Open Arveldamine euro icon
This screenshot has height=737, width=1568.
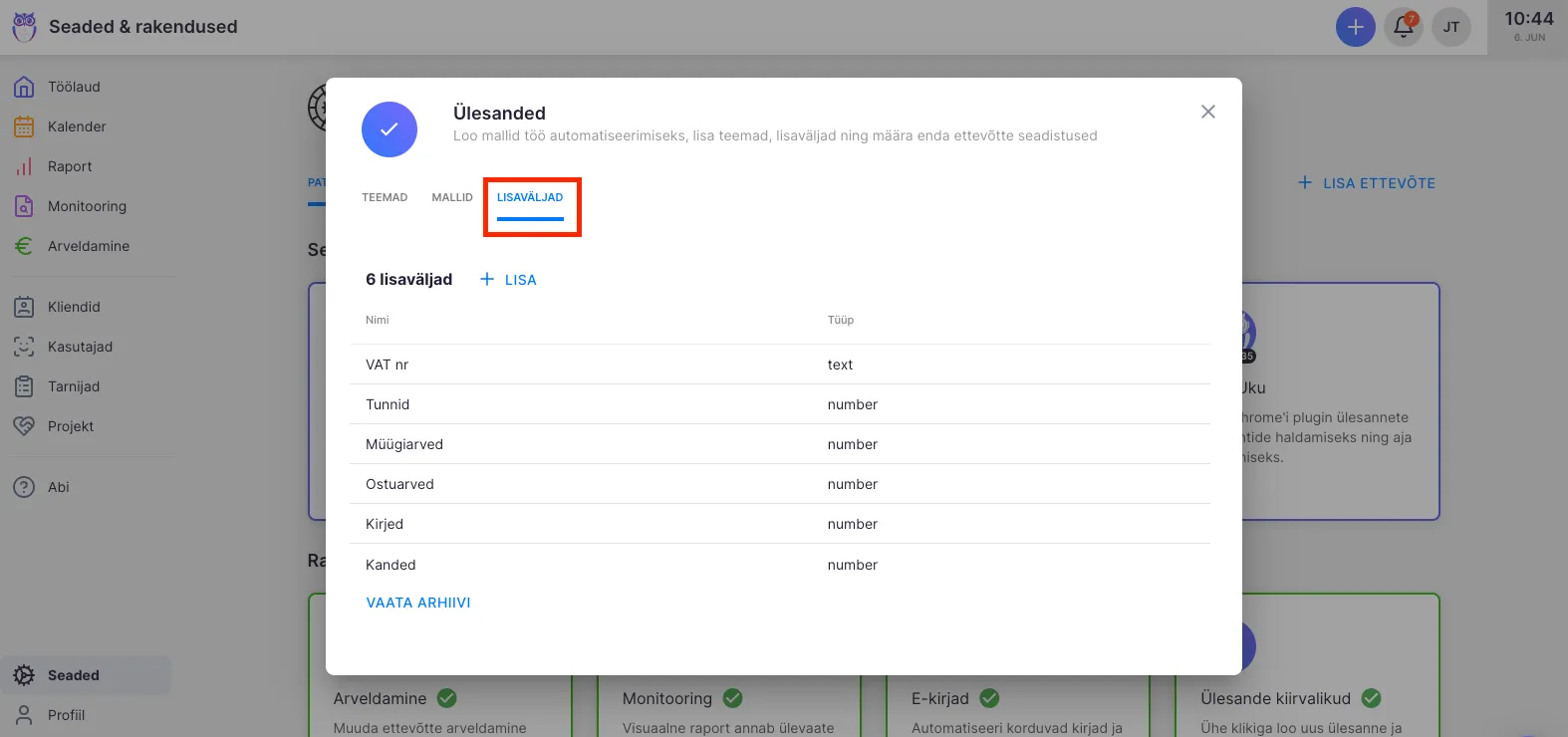24,246
